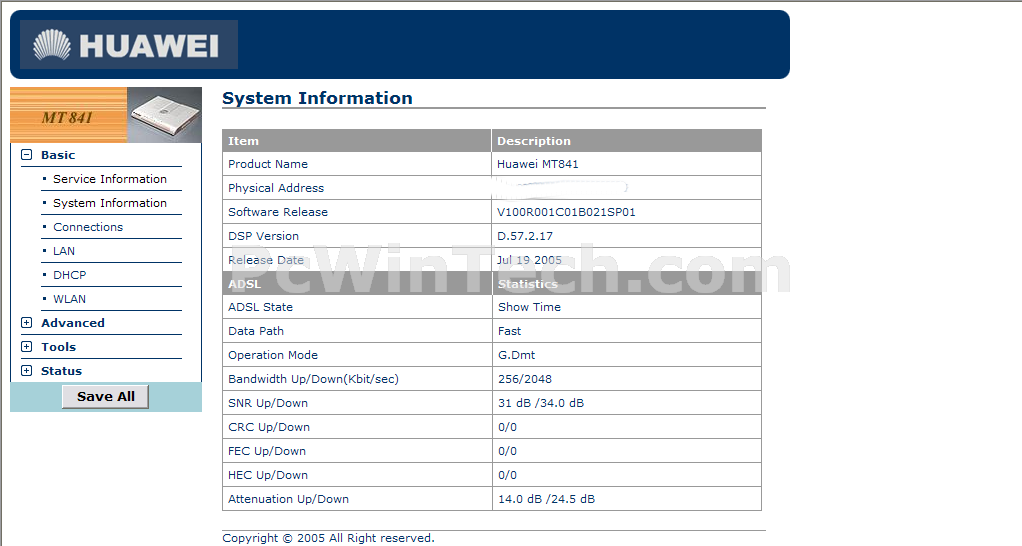Screen dimensions: 1022x546
Task: Open the LAN settings page
Action: click(x=64, y=251)
